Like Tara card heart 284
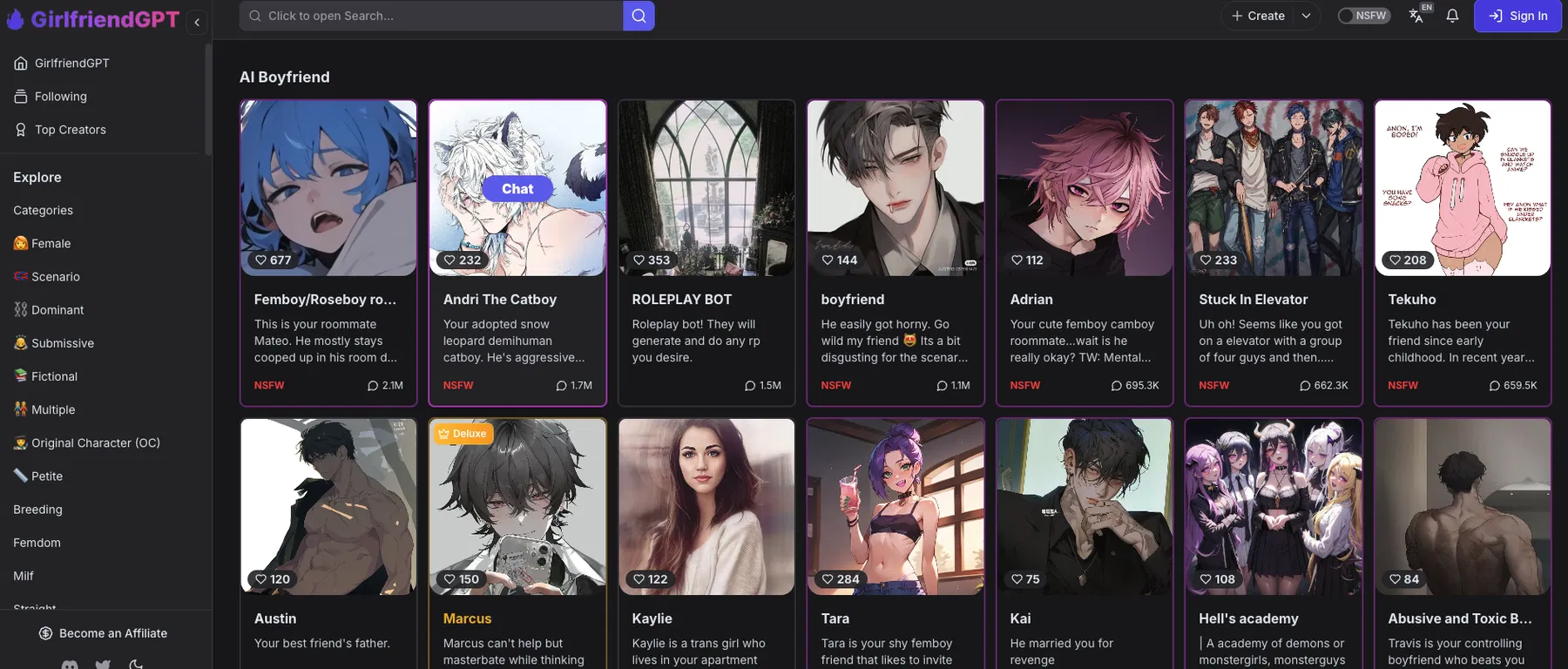 pos(840,578)
